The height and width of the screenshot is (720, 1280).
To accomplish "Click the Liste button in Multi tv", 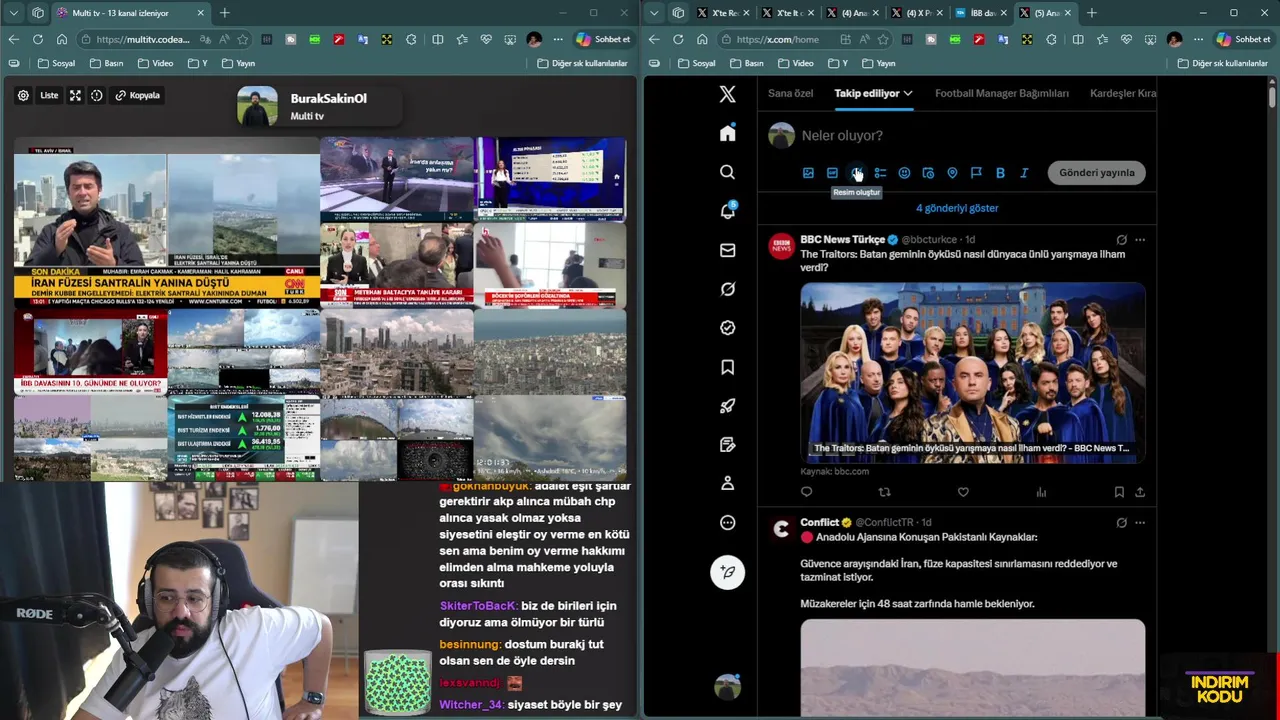I will coord(48,96).
